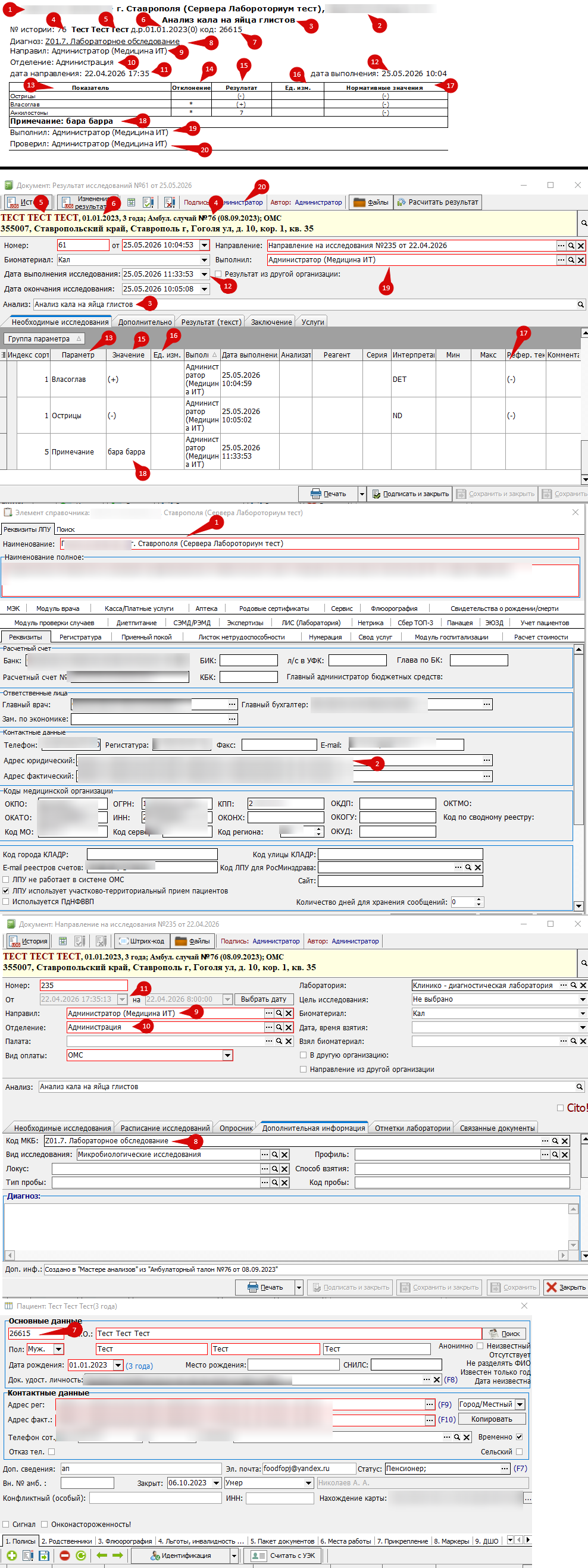Open Вид оплаты ОМС dropdown
The width and height of the screenshot is (588, 1568).
pos(228,1055)
